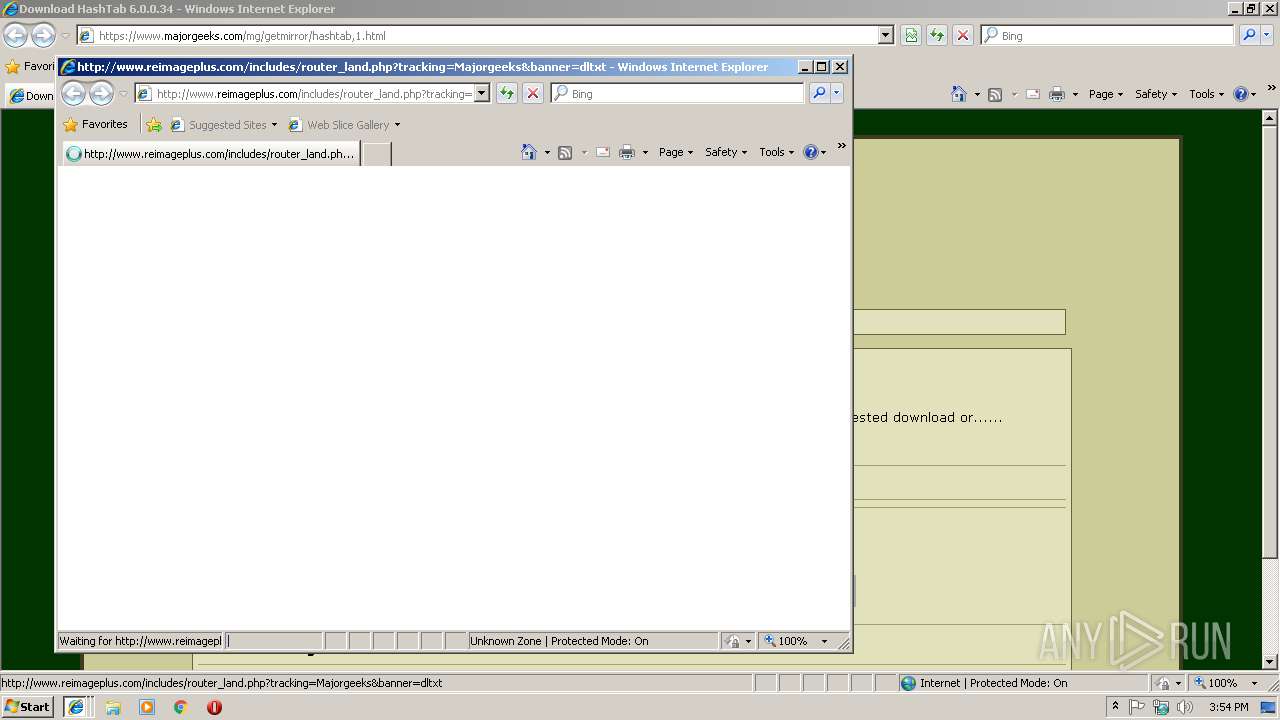Viewport: 1280px width, 720px height.
Task: Click clock showing 3:54 PM
Action: coord(1228,707)
